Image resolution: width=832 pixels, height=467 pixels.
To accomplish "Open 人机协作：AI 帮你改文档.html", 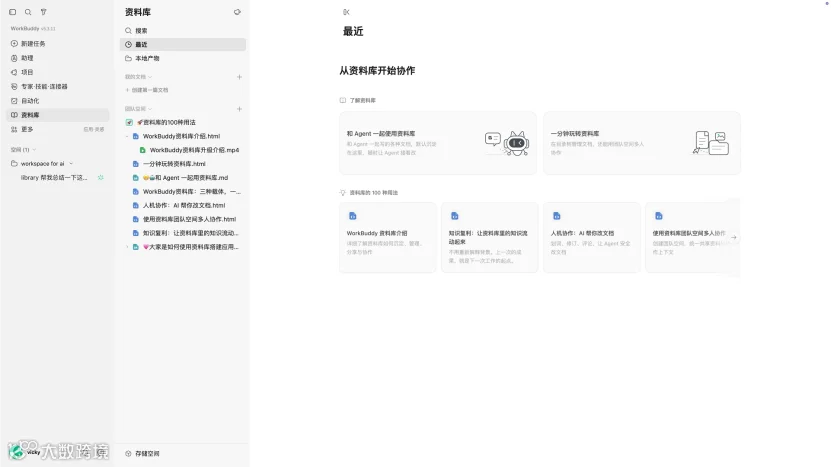I will click(x=184, y=205).
